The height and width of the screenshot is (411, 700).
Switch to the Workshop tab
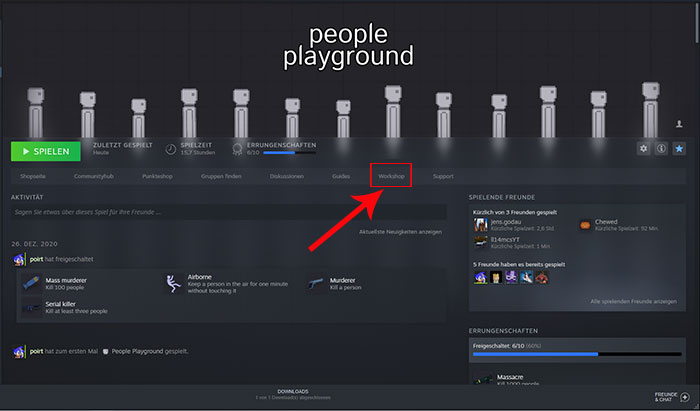391,176
